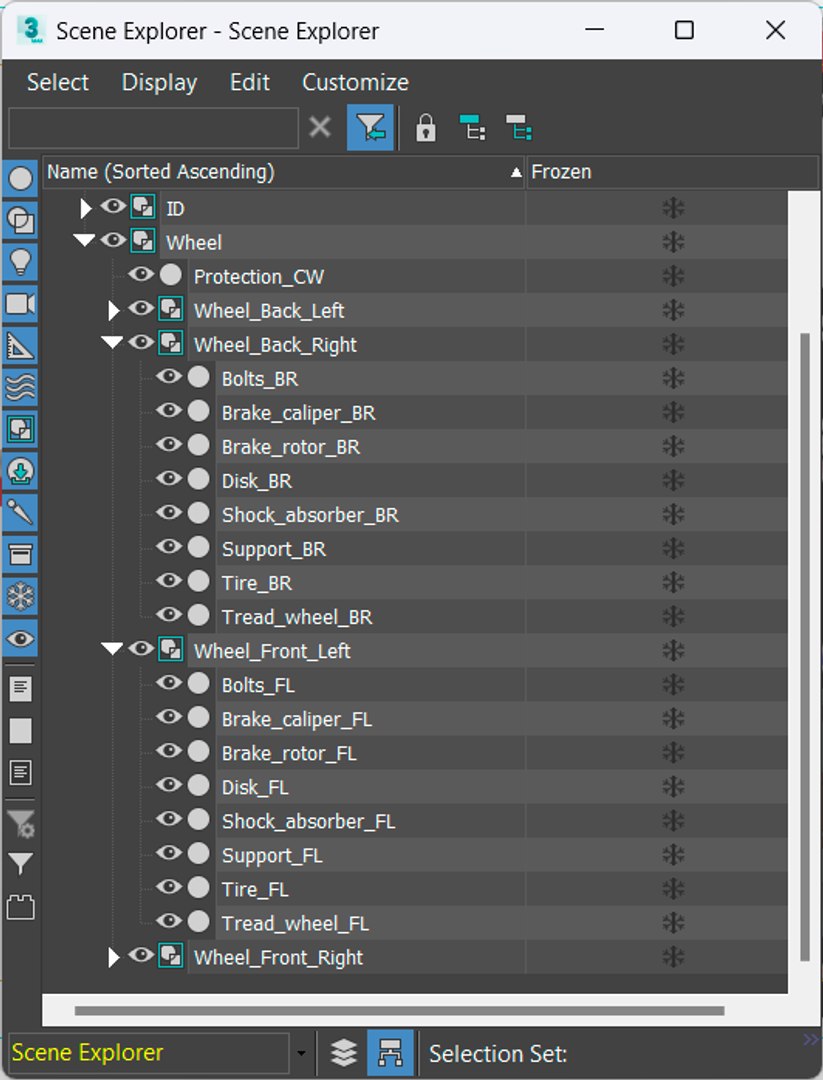Switch to Sort by Layer mode
Screen dimensions: 823x1080
click(344, 1052)
